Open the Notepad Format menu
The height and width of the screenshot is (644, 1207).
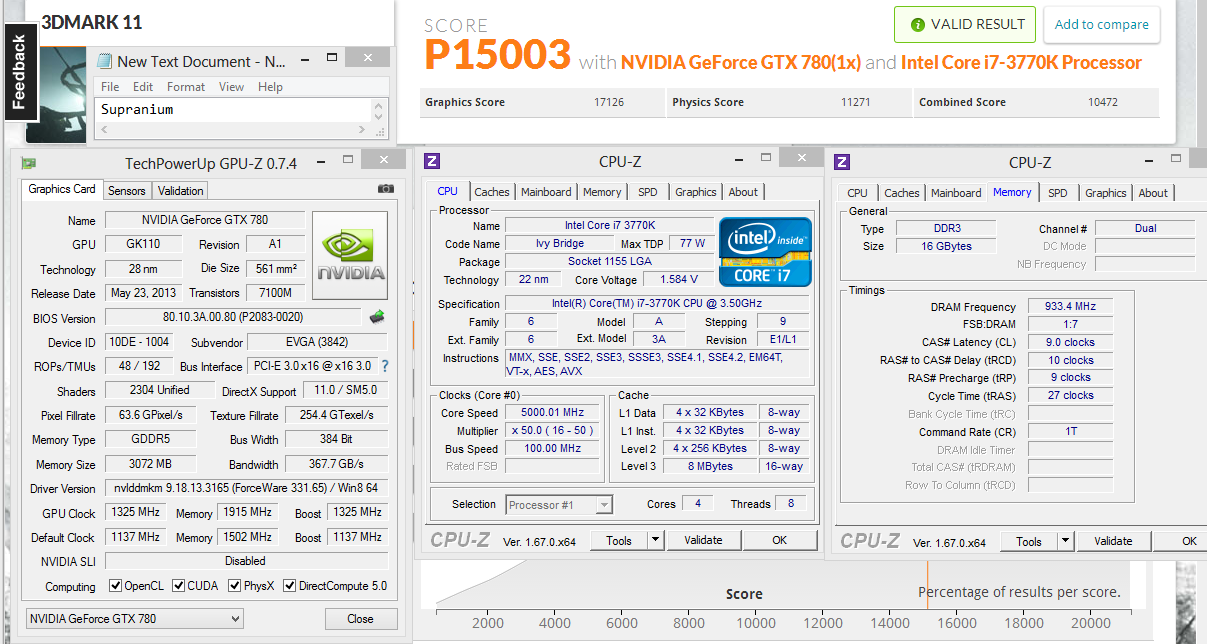pyautogui.click(x=186, y=87)
